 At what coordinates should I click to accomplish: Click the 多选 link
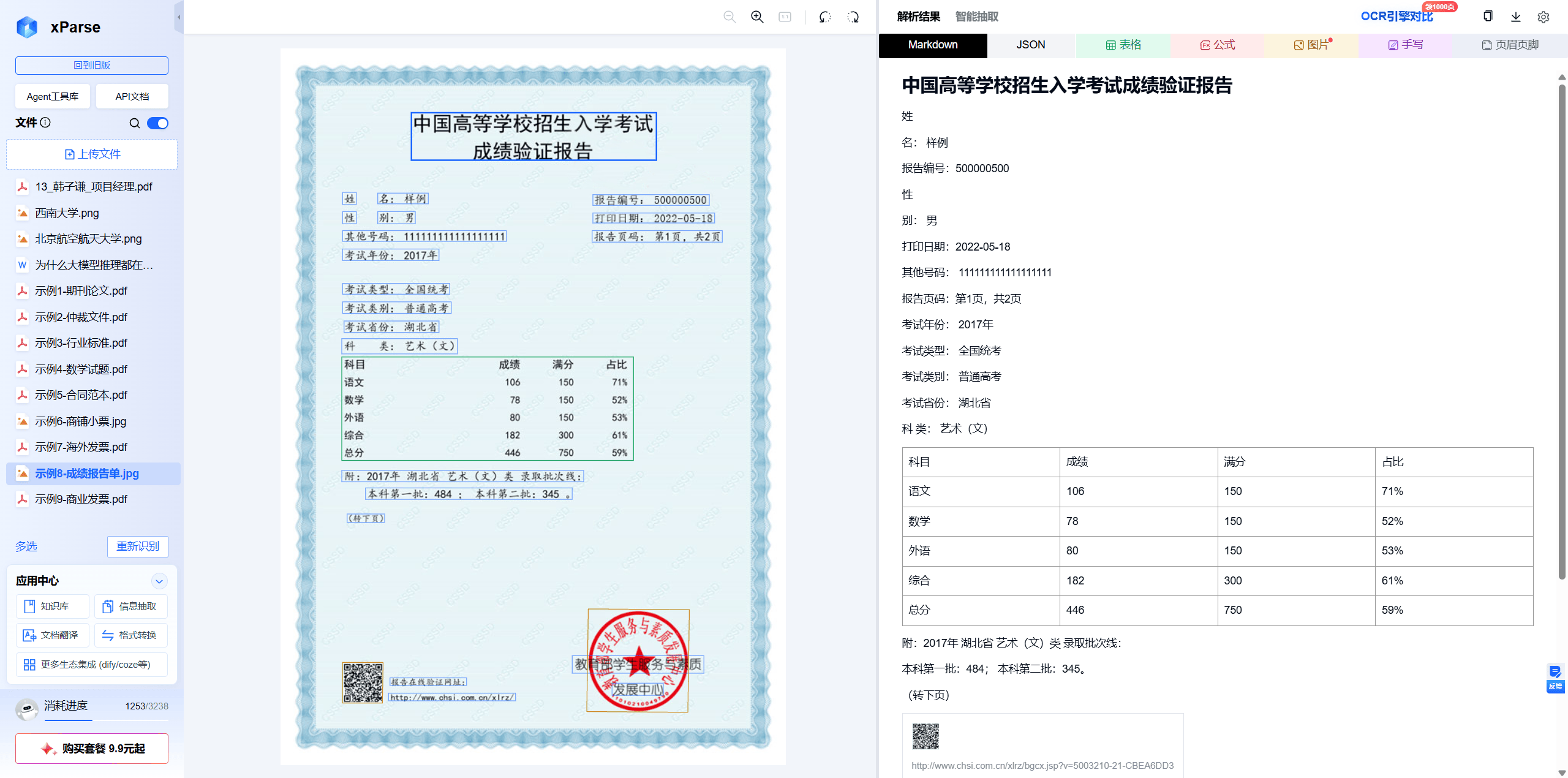pyautogui.click(x=26, y=546)
